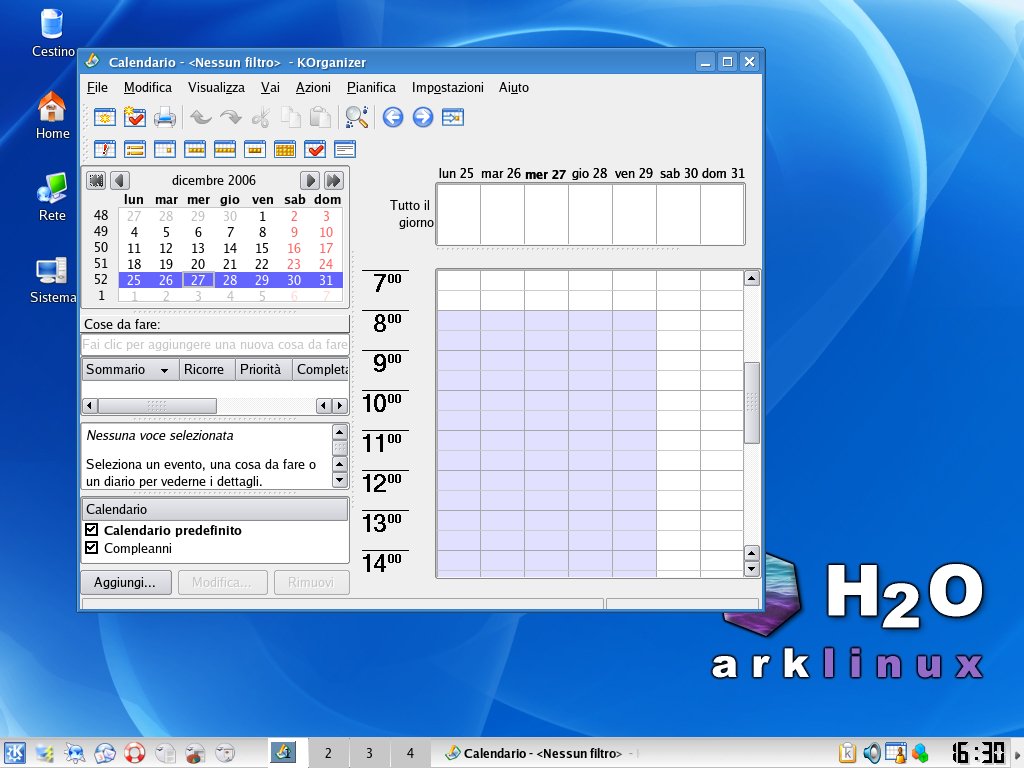Viewport: 1024px width, 768px height.
Task: Open the Rete network desktop icon
Action: coord(52,197)
